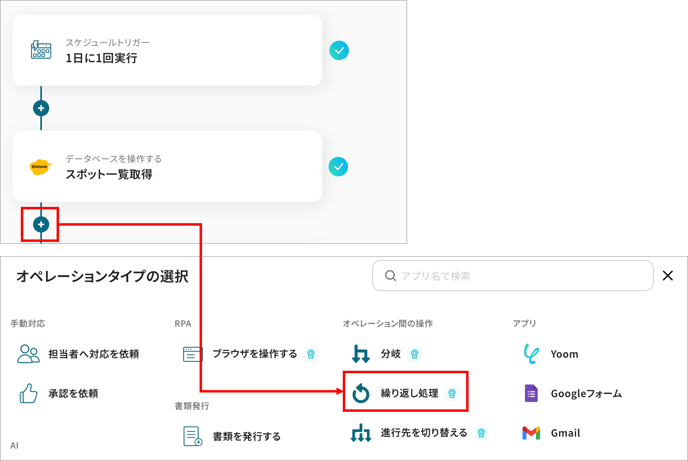The height and width of the screenshot is (461, 688).
Task: Select the 分岐 operation
Action: 391,354
